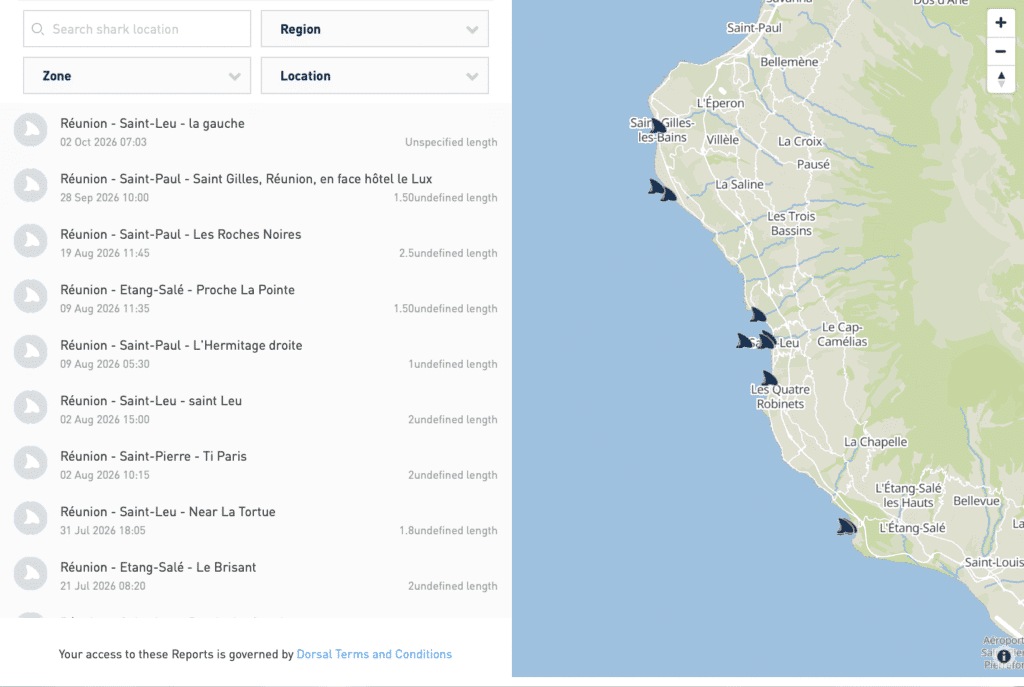Select the shark icon for L'Hermitage droite

coord(31,352)
